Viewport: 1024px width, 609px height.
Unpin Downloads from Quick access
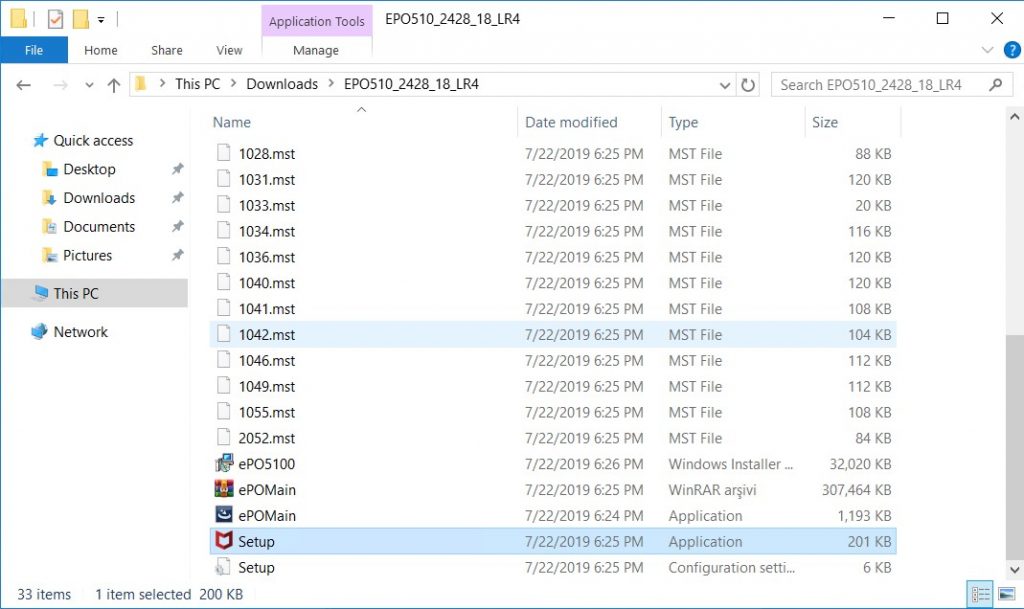[x=177, y=198]
